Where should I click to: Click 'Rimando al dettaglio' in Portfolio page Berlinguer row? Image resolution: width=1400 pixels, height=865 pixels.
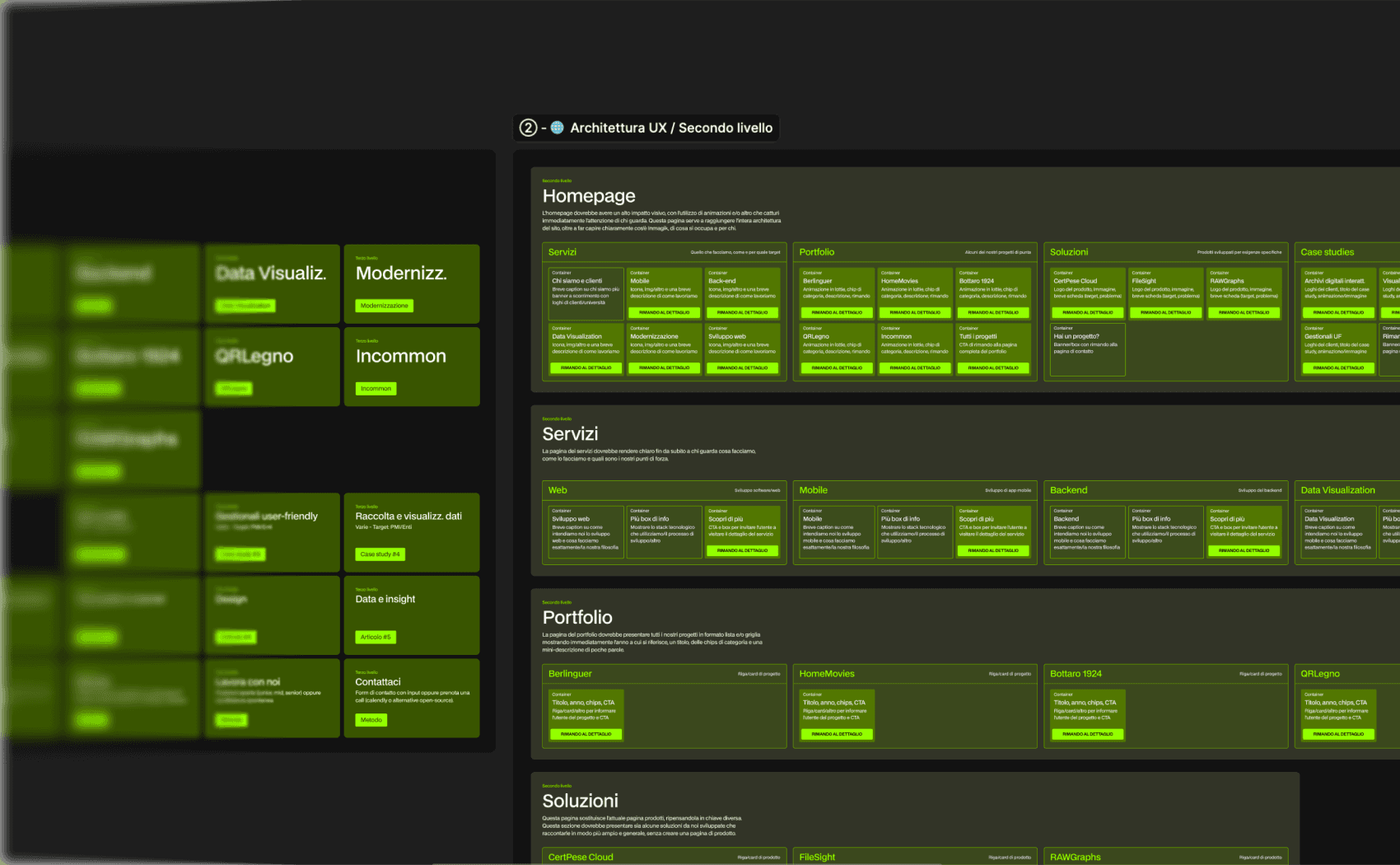tap(586, 734)
